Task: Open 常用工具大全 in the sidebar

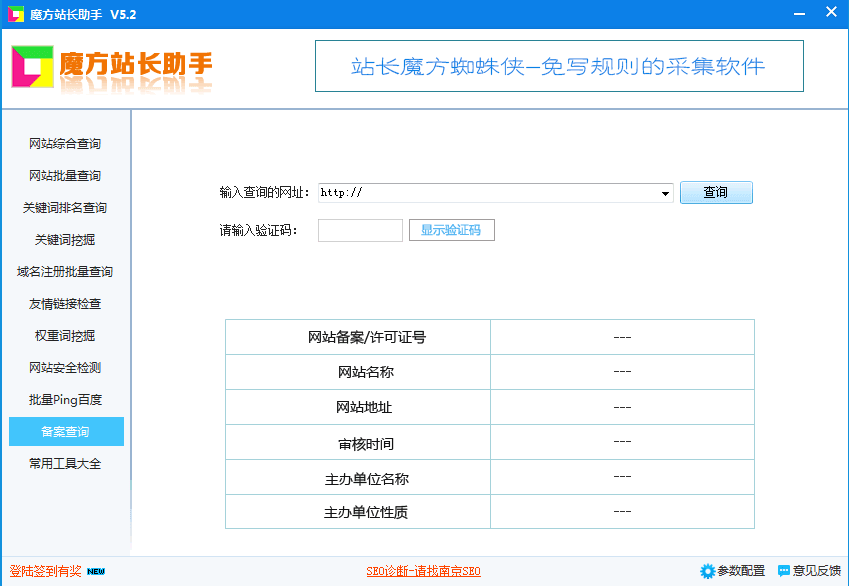Action: [x=65, y=464]
